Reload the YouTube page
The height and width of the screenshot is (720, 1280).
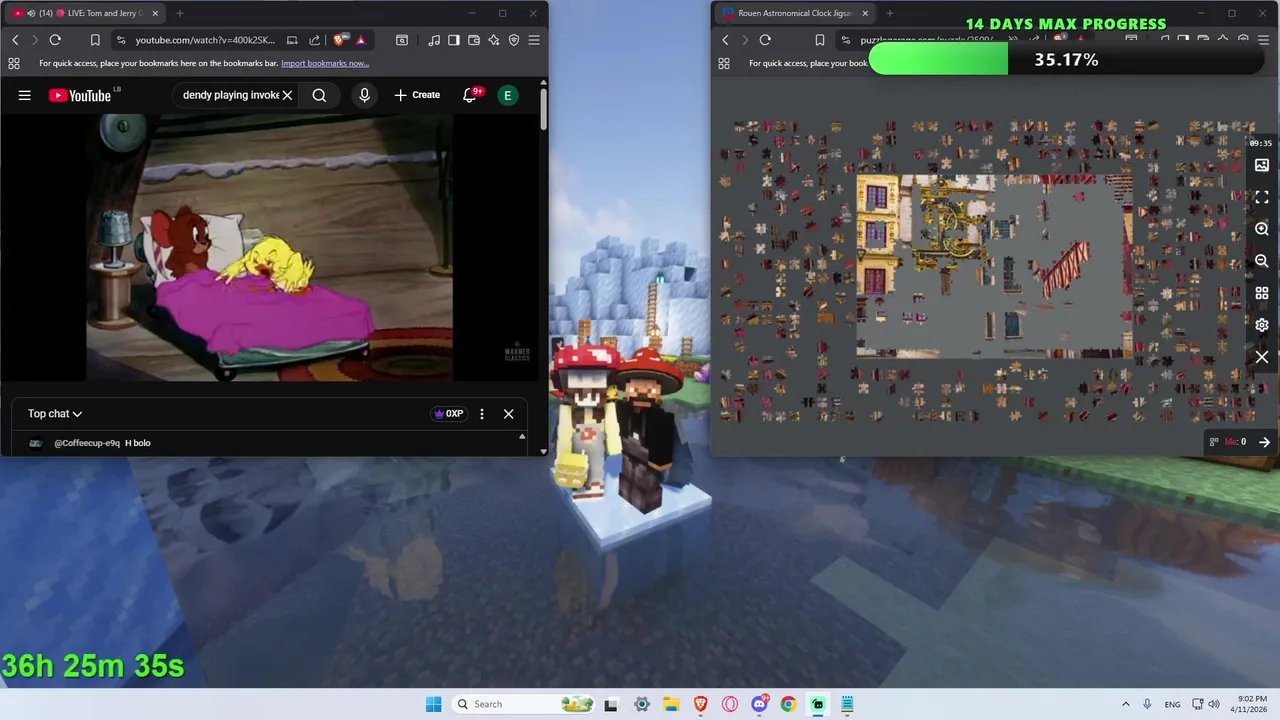55,40
